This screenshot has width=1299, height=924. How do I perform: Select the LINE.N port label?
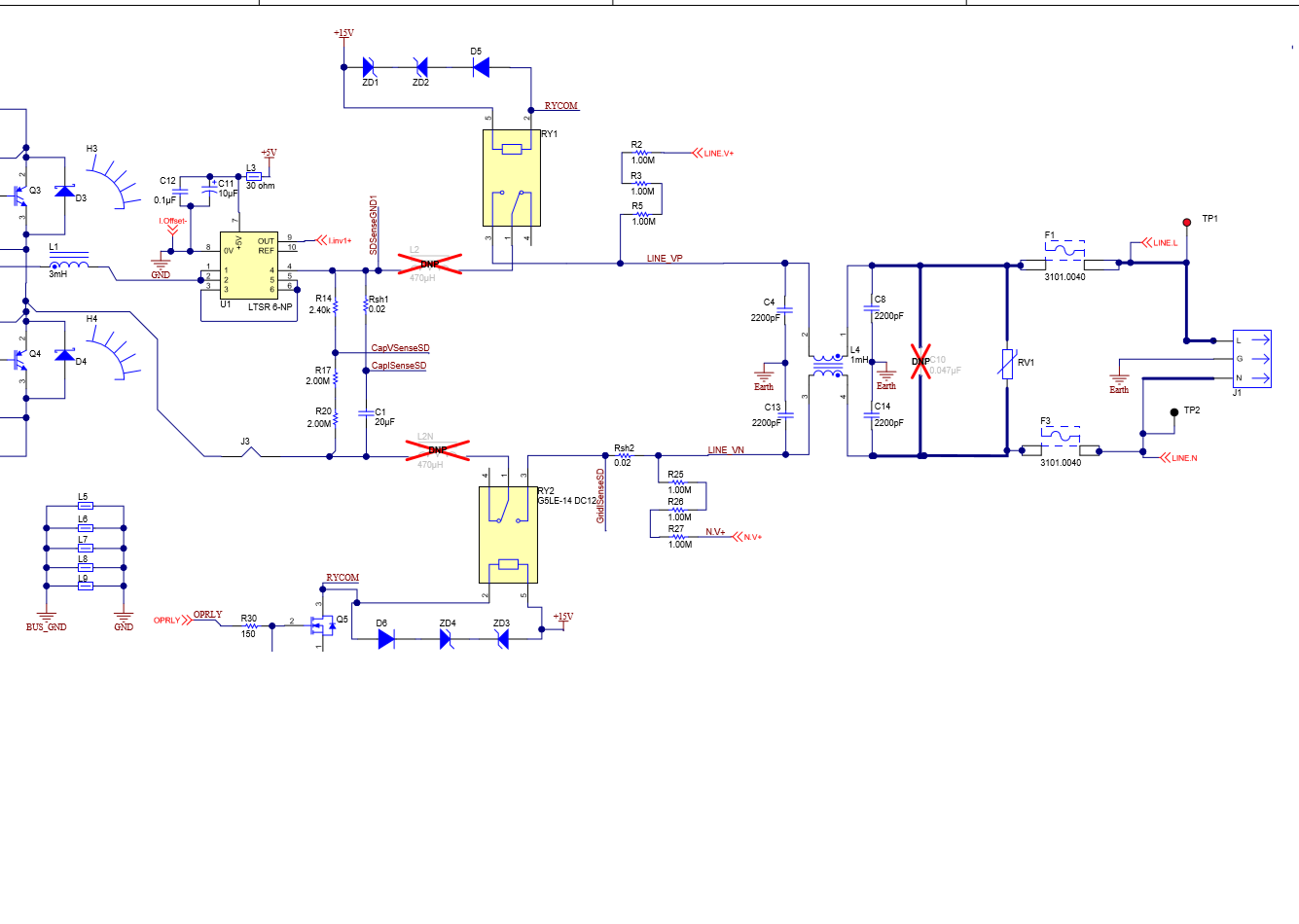tap(1179, 458)
